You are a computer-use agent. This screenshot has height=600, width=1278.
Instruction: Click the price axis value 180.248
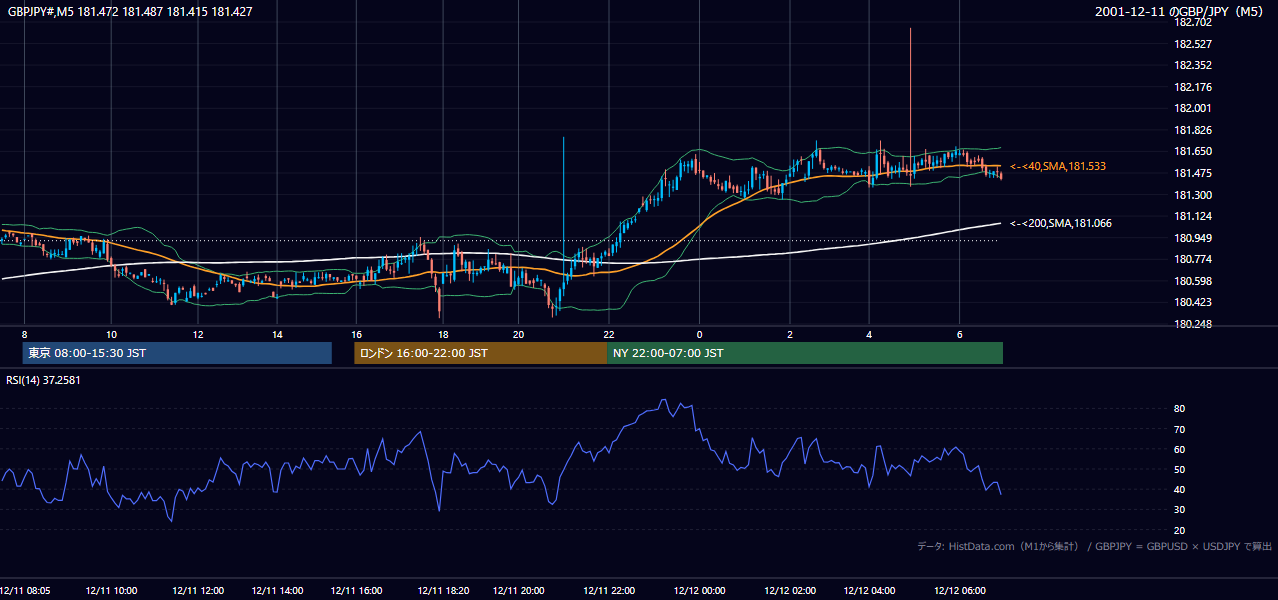tap(1193, 324)
